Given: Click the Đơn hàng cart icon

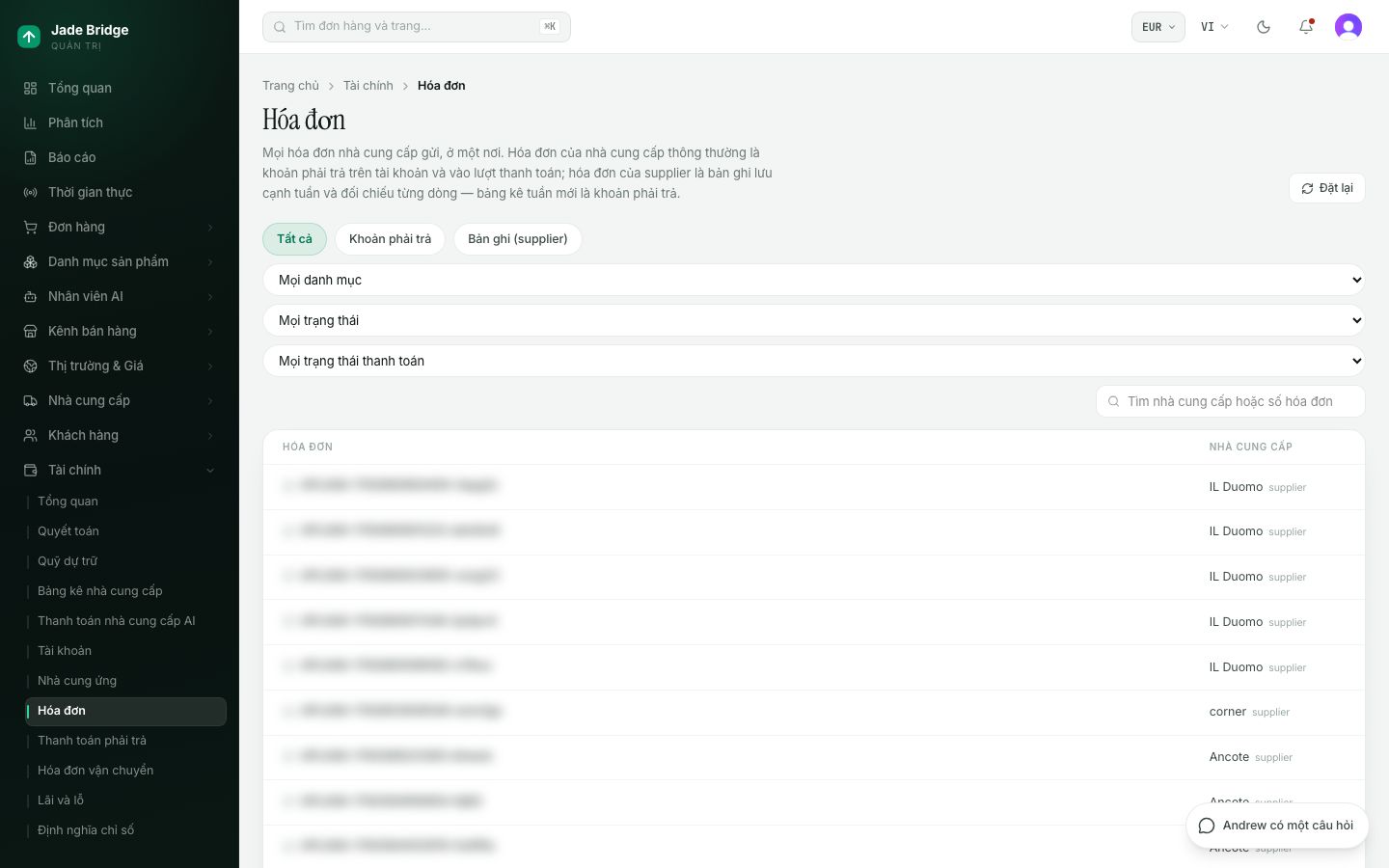Looking at the screenshot, I should (30, 228).
